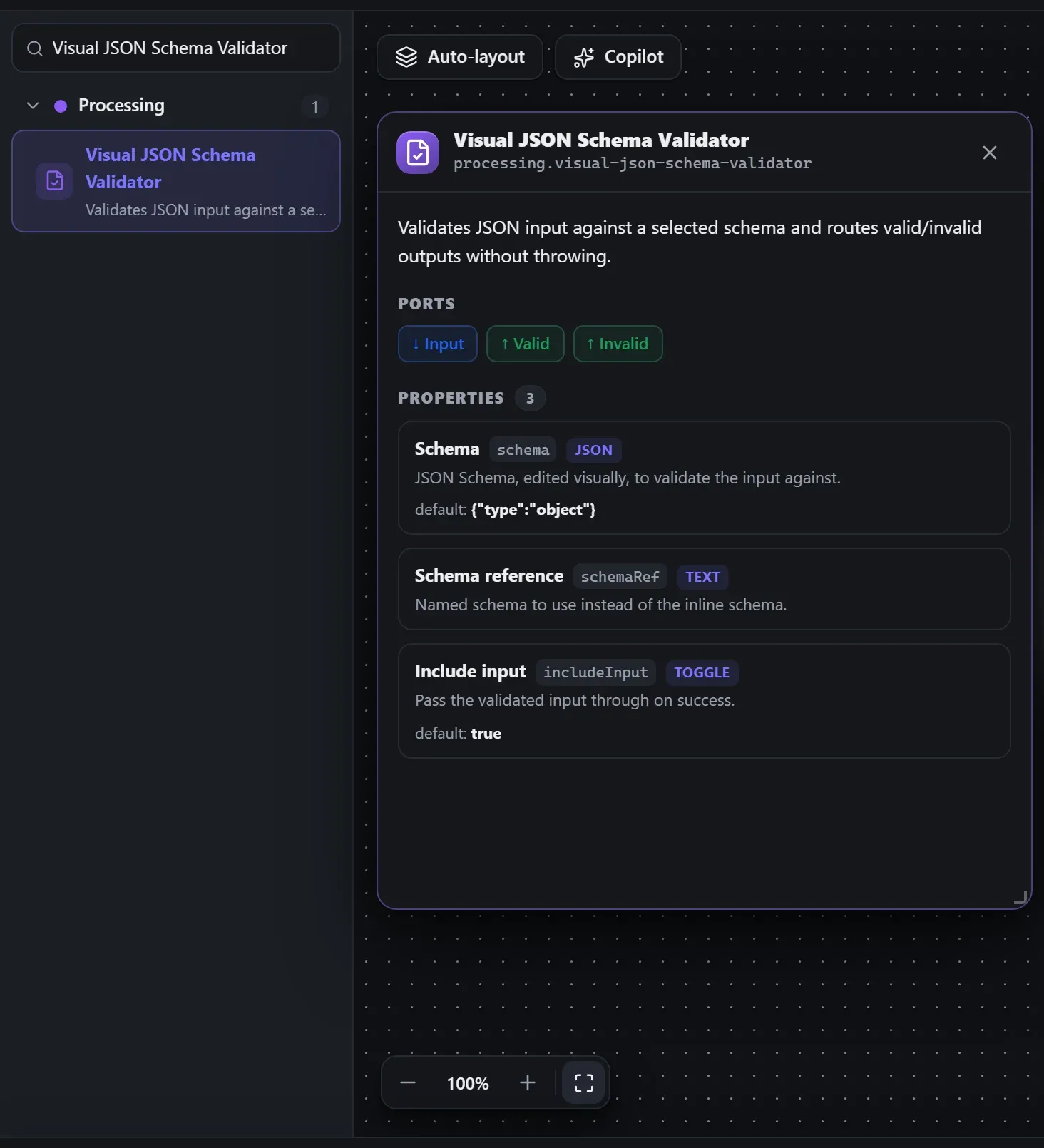Zoom in with the plus icon

[528, 1082]
